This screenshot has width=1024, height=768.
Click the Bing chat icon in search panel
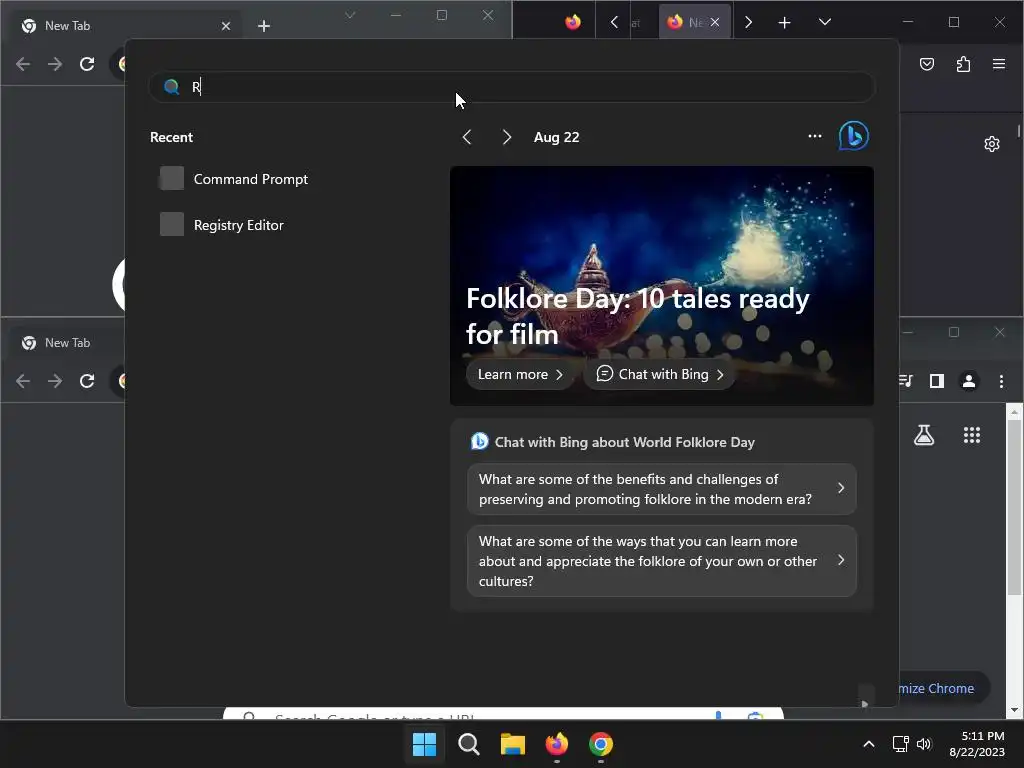click(x=854, y=136)
